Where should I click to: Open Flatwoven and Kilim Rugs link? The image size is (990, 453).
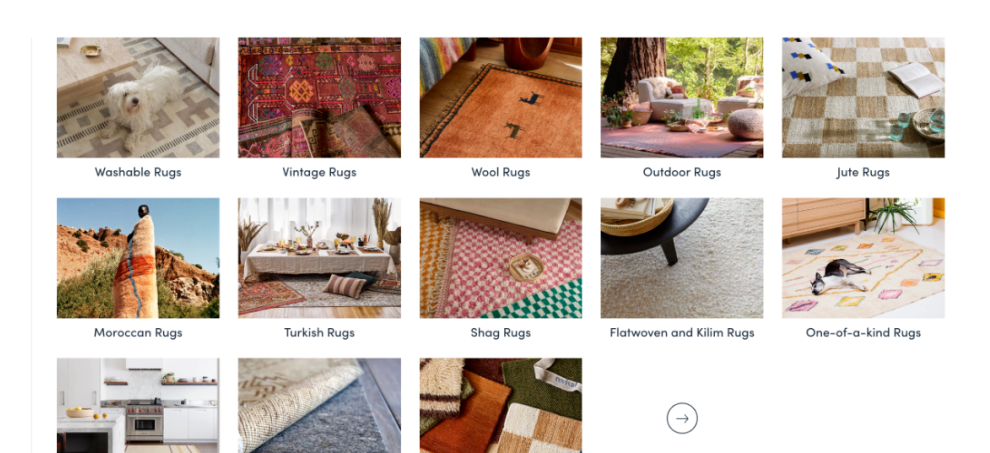click(x=682, y=332)
